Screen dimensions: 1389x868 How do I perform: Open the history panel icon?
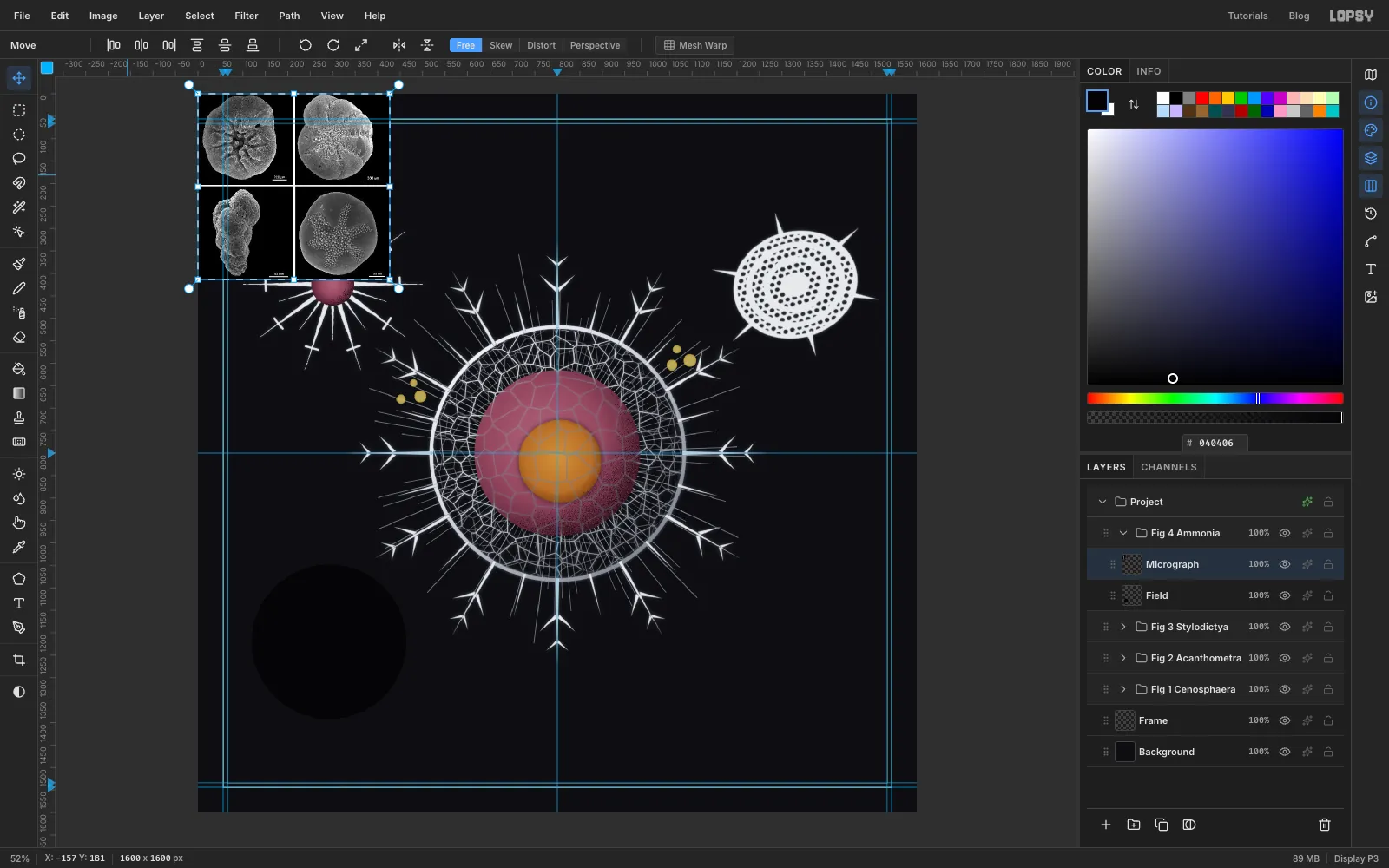click(x=1371, y=214)
